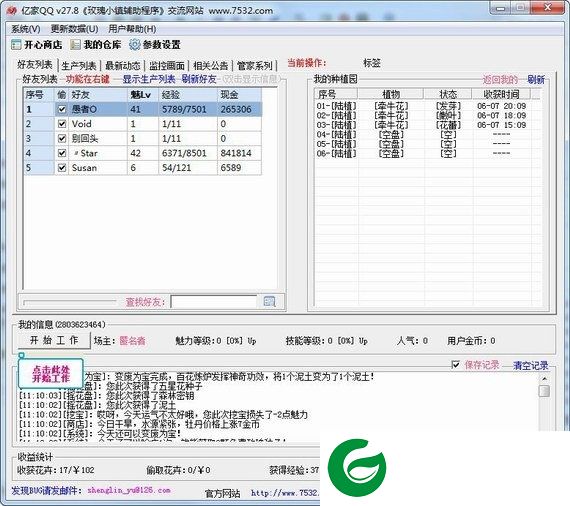Click the 状态 column header in garden
The height and width of the screenshot is (506, 570).
pos(448,95)
